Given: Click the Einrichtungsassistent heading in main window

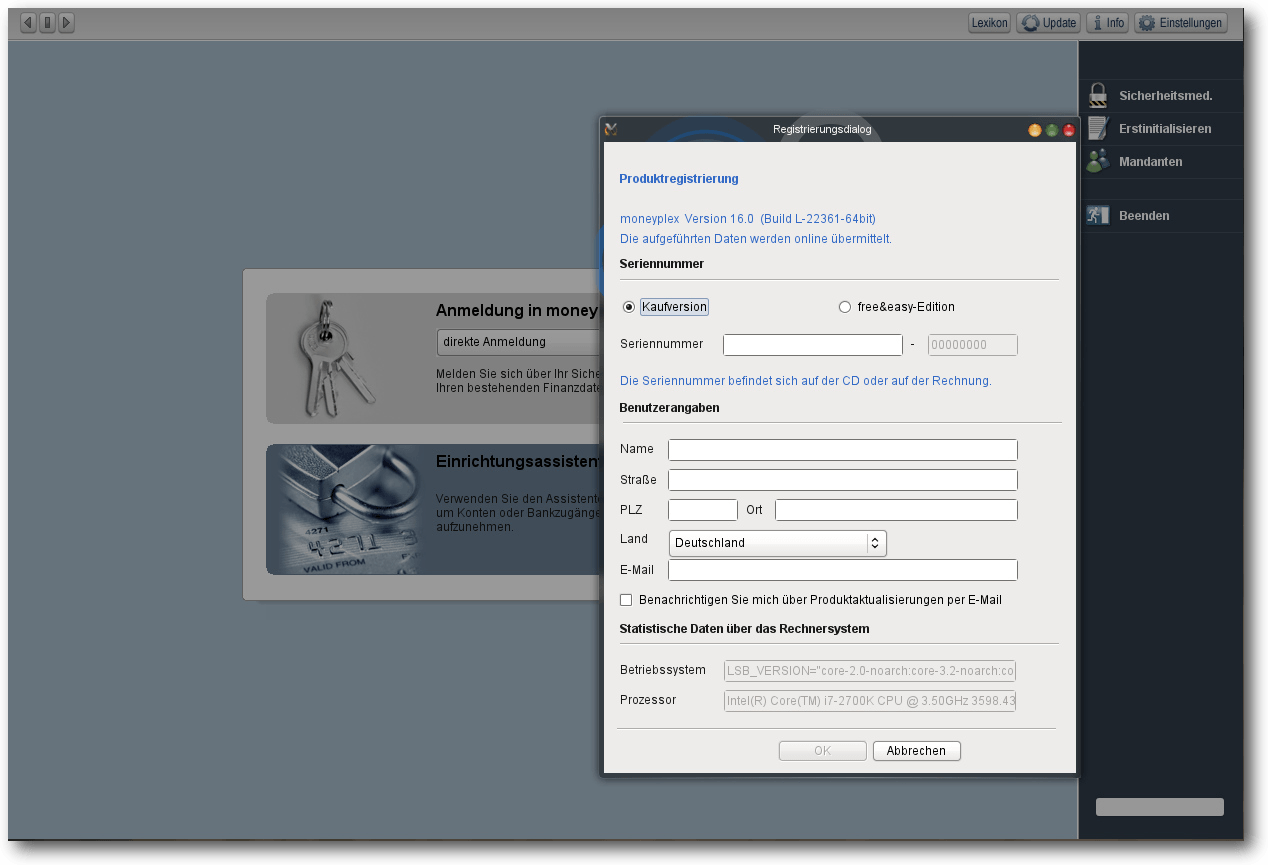Looking at the screenshot, I should click(517, 462).
